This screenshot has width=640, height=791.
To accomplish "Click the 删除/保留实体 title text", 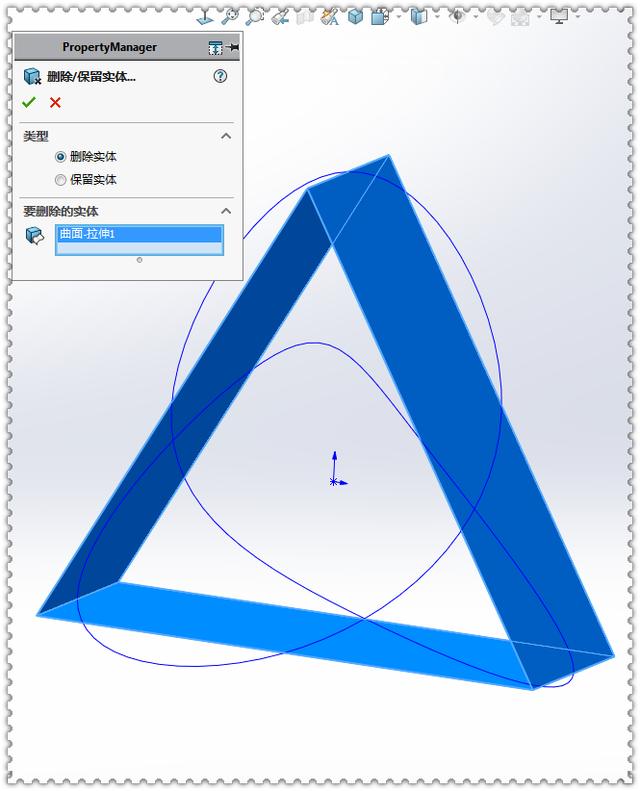I will coord(91,77).
